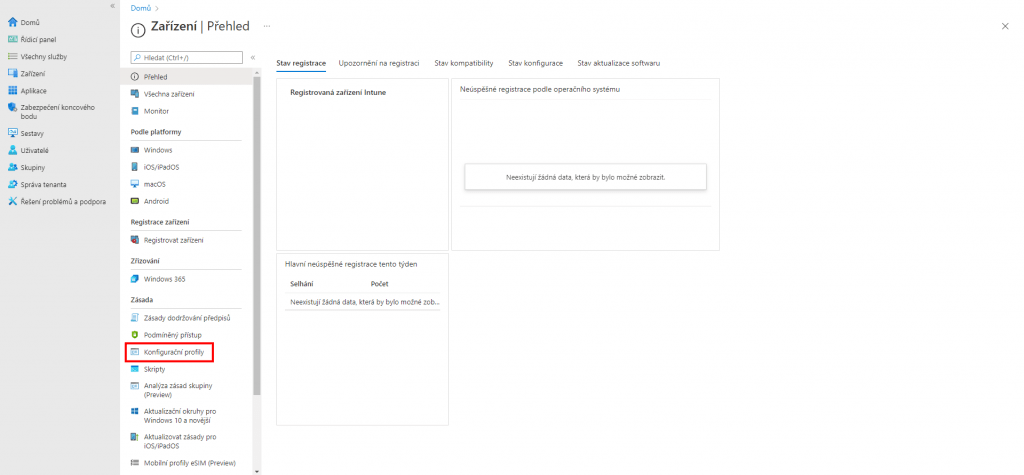Click the Skupiny group icon
The width and height of the screenshot is (1024, 475).
click(13, 167)
